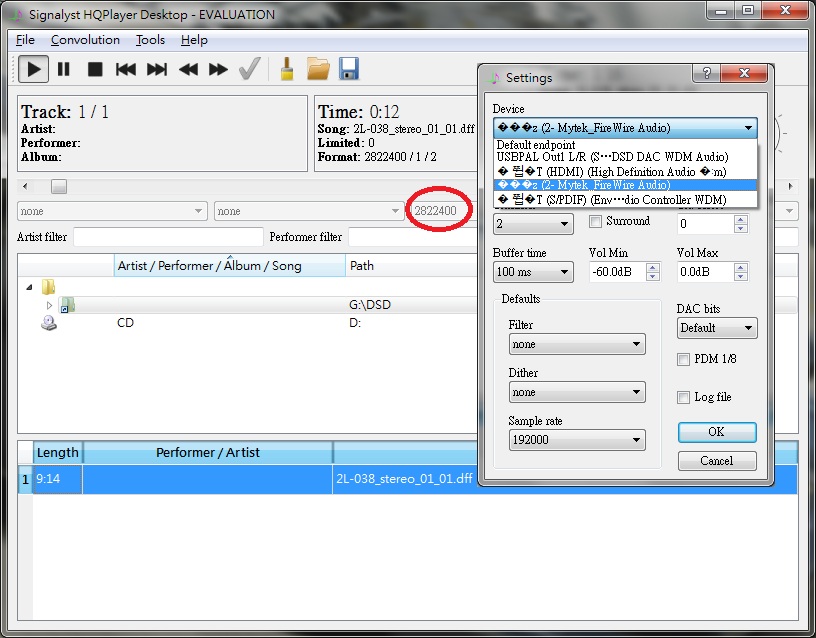Image resolution: width=816 pixels, height=638 pixels.
Task: Click the Performer / Artist playlist header
Action: click(x=208, y=453)
